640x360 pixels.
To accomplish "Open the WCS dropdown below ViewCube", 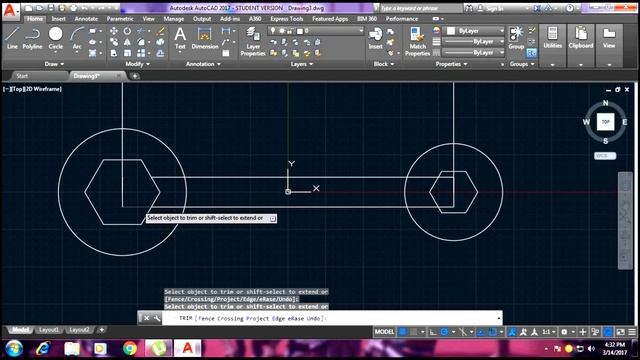I will [605, 156].
